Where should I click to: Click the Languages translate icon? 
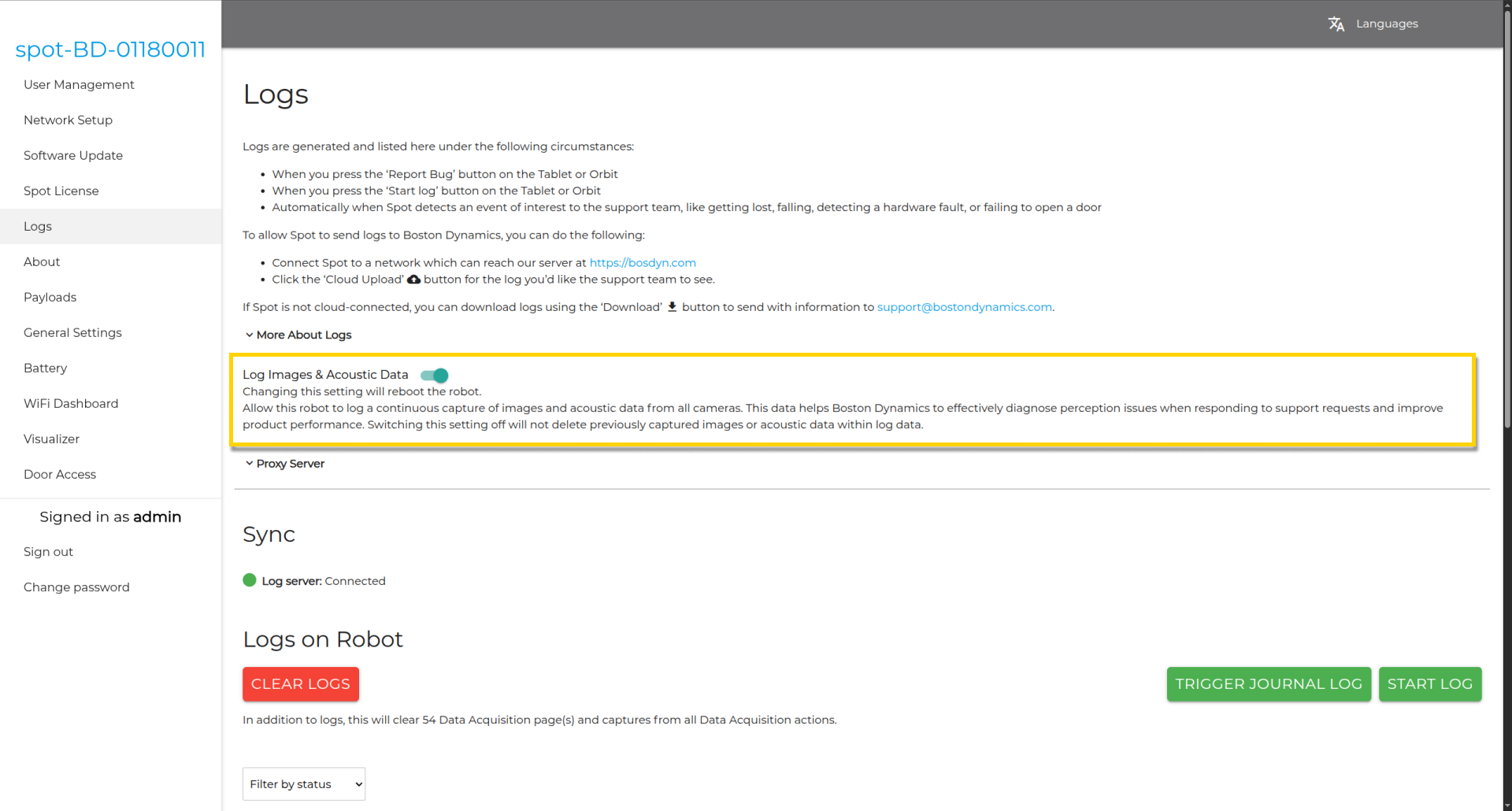point(1336,24)
